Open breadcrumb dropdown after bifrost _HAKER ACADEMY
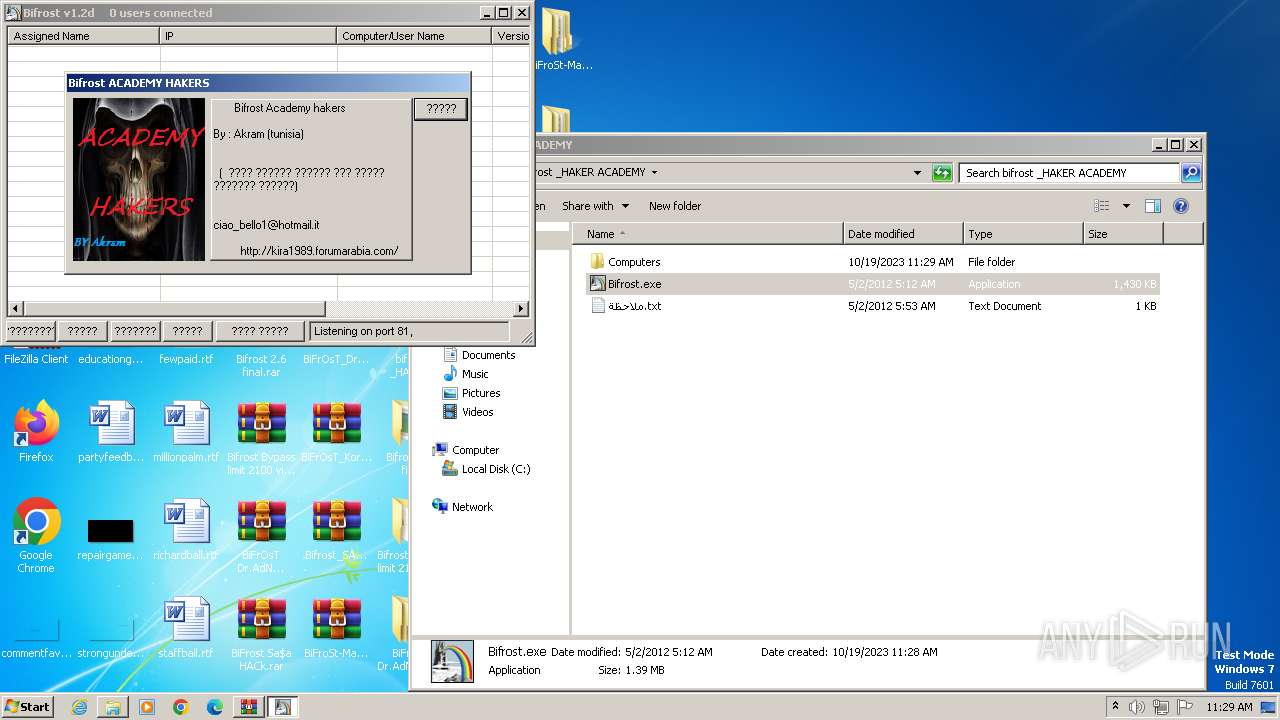This screenshot has height=720, width=1280. coord(654,172)
